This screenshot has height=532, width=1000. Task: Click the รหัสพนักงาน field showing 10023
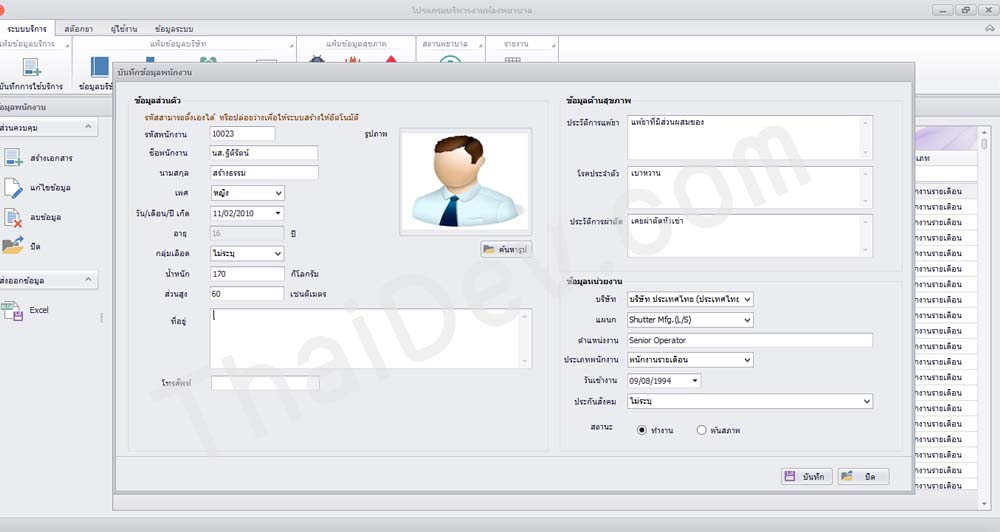tap(242, 134)
